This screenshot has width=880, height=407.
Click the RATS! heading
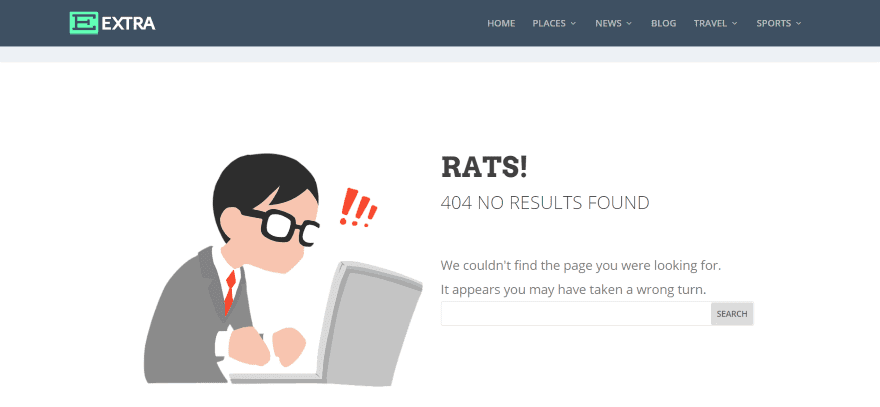point(484,167)
